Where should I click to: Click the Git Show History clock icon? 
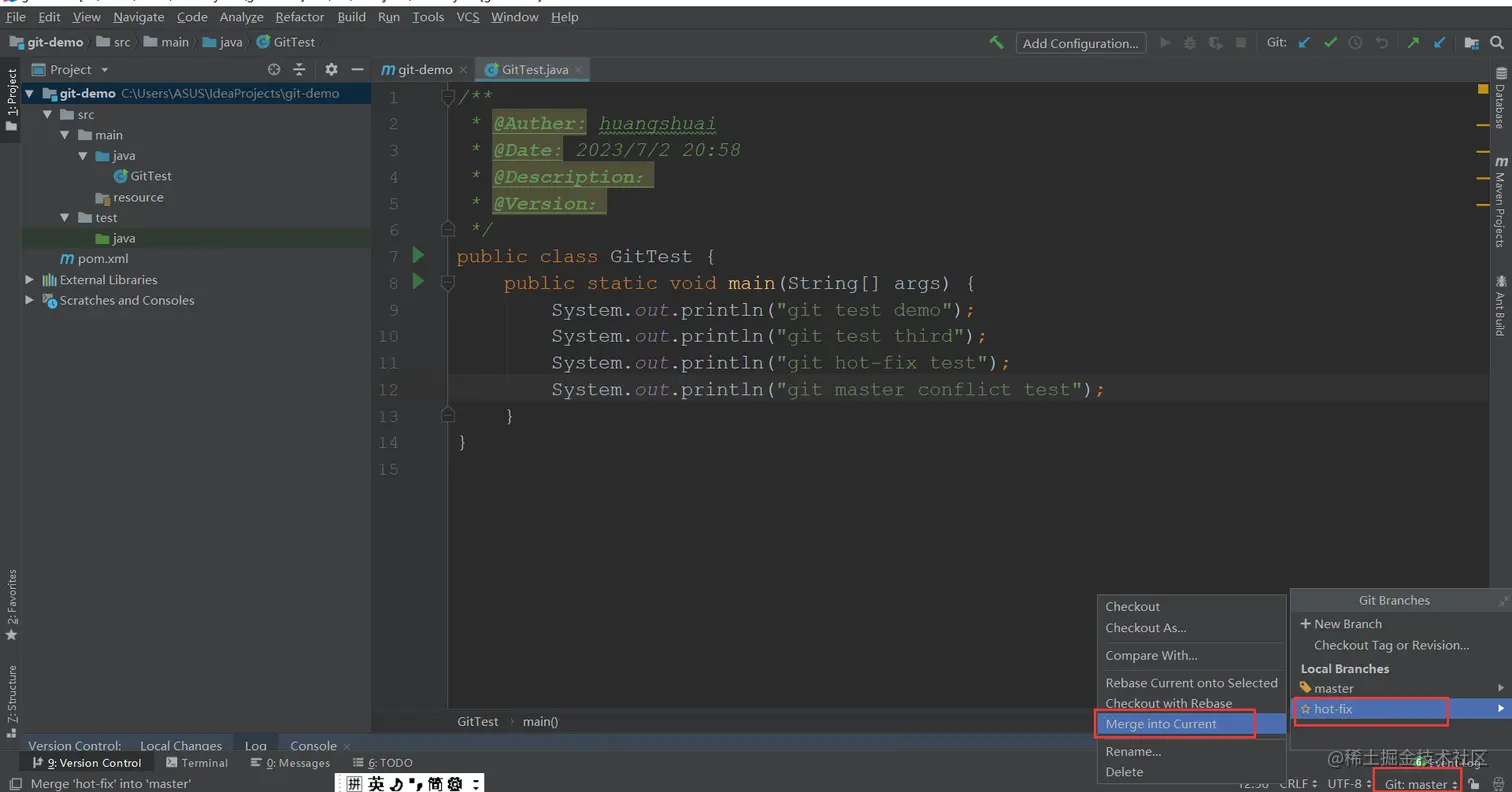[x=1355, y=43]
